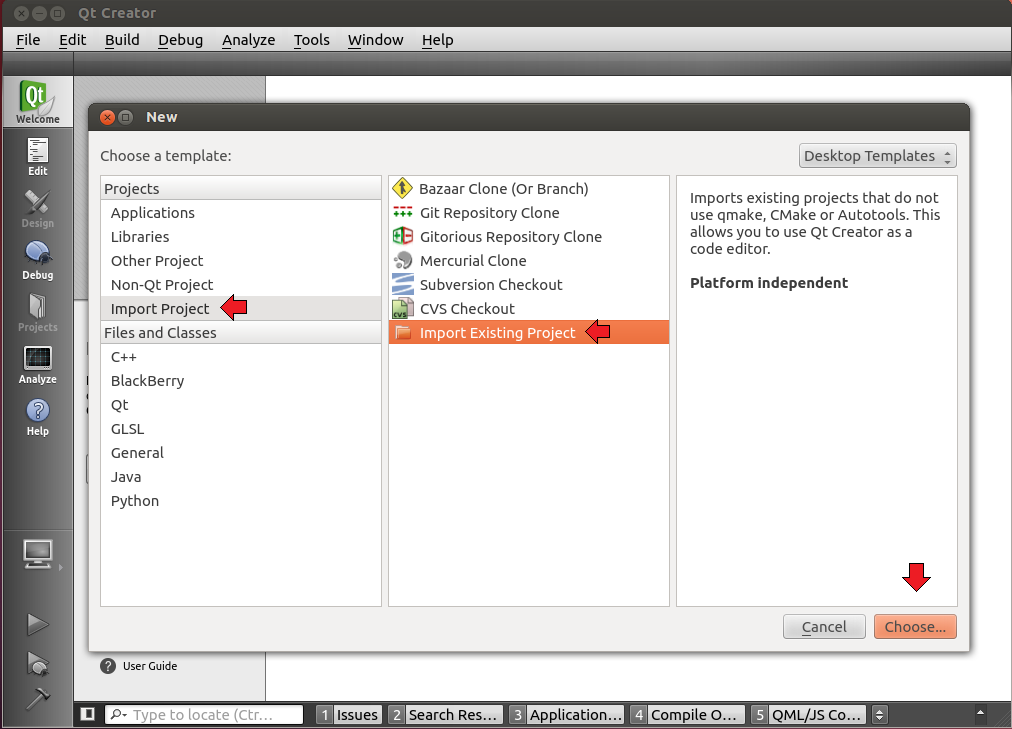
Task: Select Bazaar Clone (Or Branch) template
Action: click(529, 188)
